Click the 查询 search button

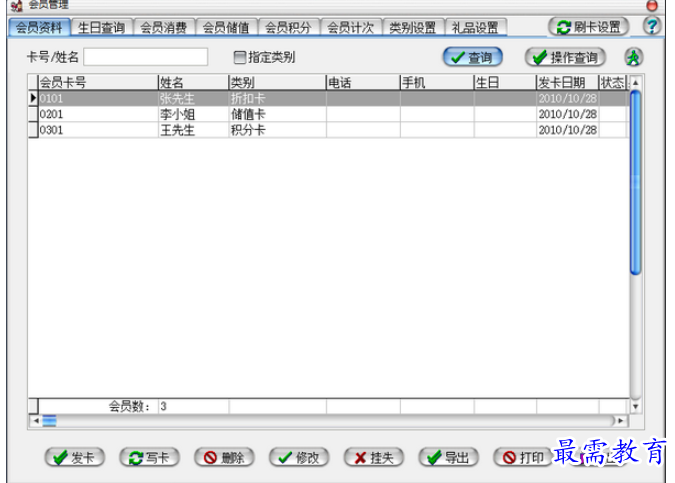[472, 58]
